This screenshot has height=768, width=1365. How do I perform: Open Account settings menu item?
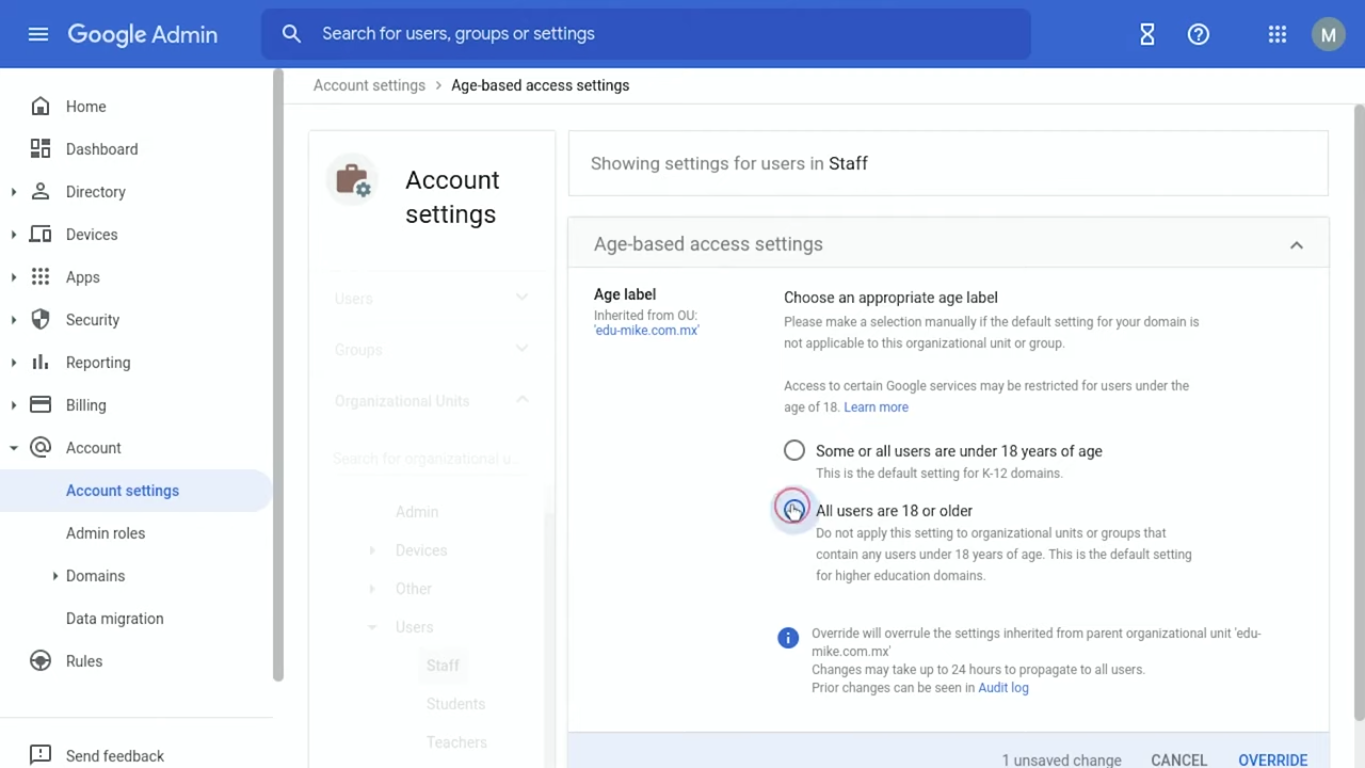coord(136,490)
